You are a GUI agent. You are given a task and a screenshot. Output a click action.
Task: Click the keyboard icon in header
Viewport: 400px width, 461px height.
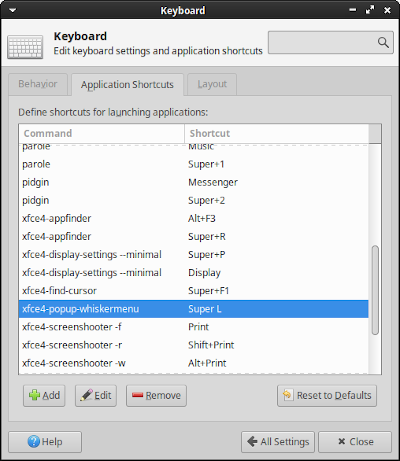coord(25,47)
